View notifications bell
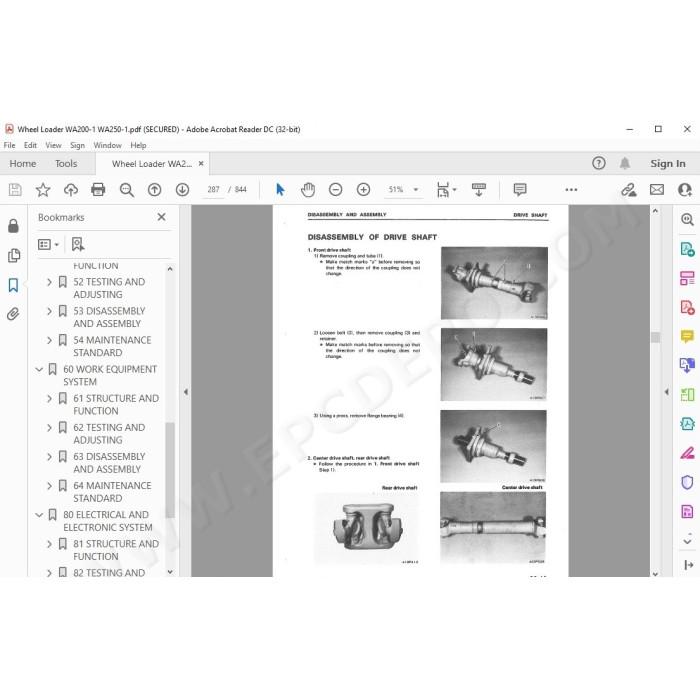This screenshot has height=700, width=700. (x=625, y=163)
